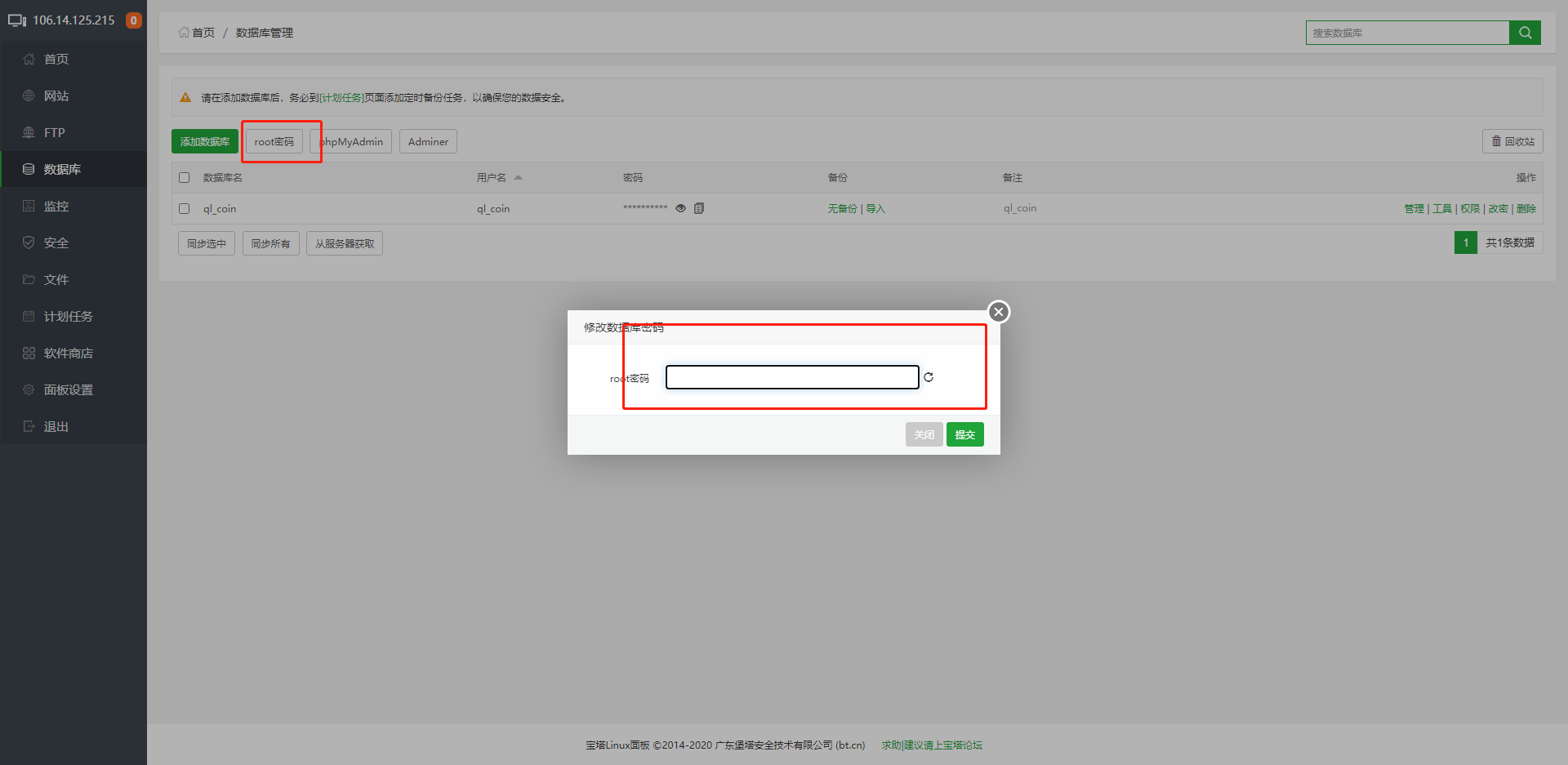Screen dimensions: 1568x765
Task: Click the 计划任务 calendar icon
Action: click(x=29, y=316)
